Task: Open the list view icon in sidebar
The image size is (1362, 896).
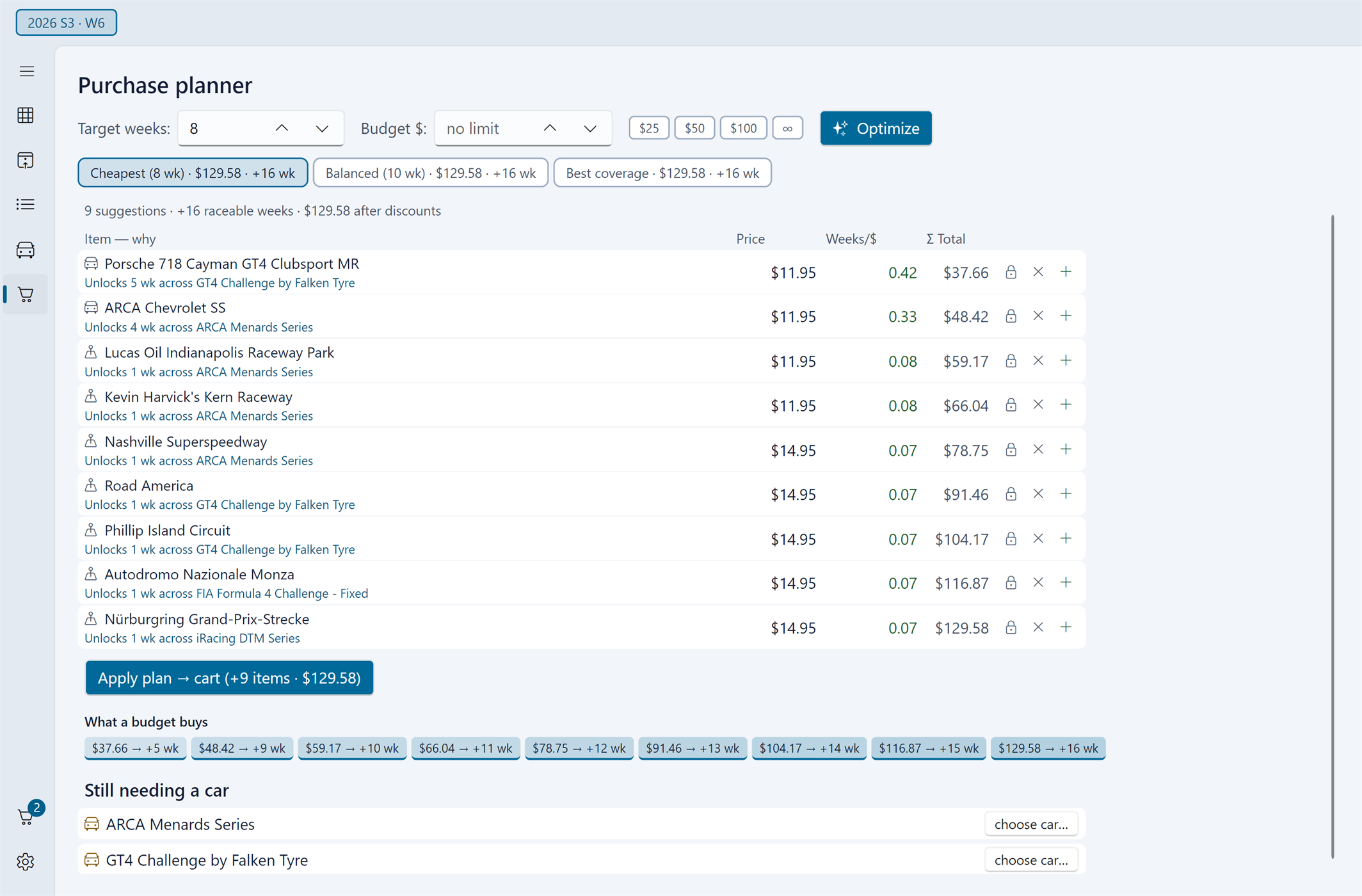Action: click(26, 205)
